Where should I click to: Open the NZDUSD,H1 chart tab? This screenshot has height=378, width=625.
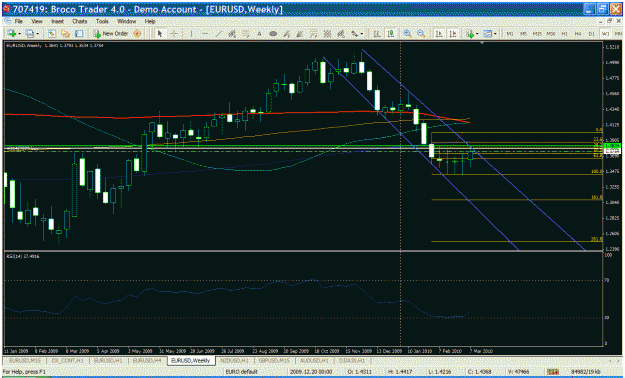pos(234,360)
